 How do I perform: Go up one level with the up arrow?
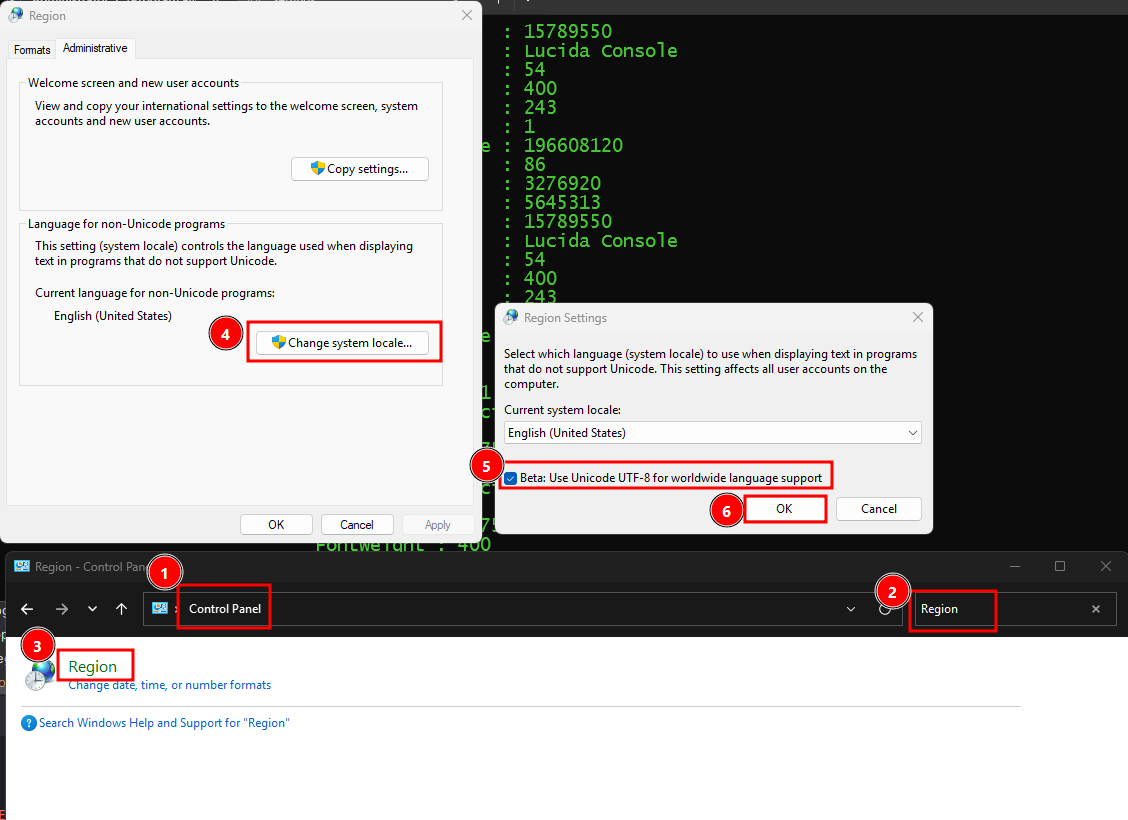pos(122,609)
